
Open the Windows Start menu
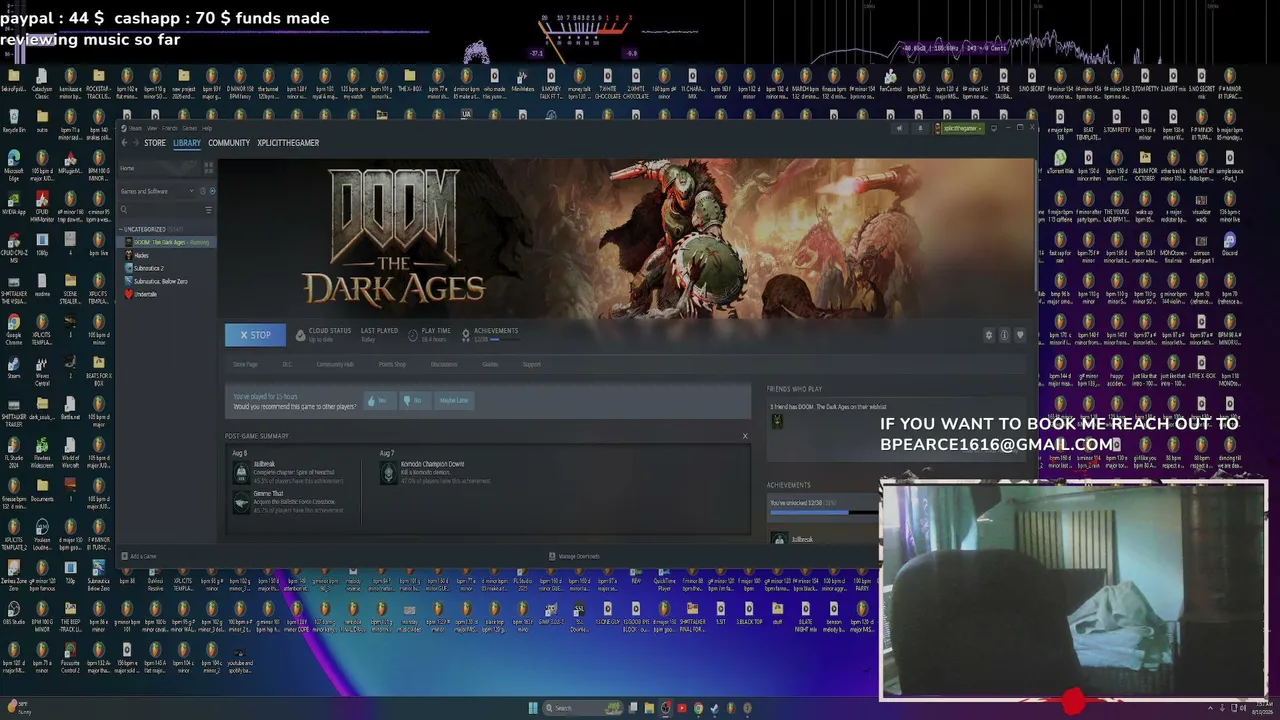[533, 708]
